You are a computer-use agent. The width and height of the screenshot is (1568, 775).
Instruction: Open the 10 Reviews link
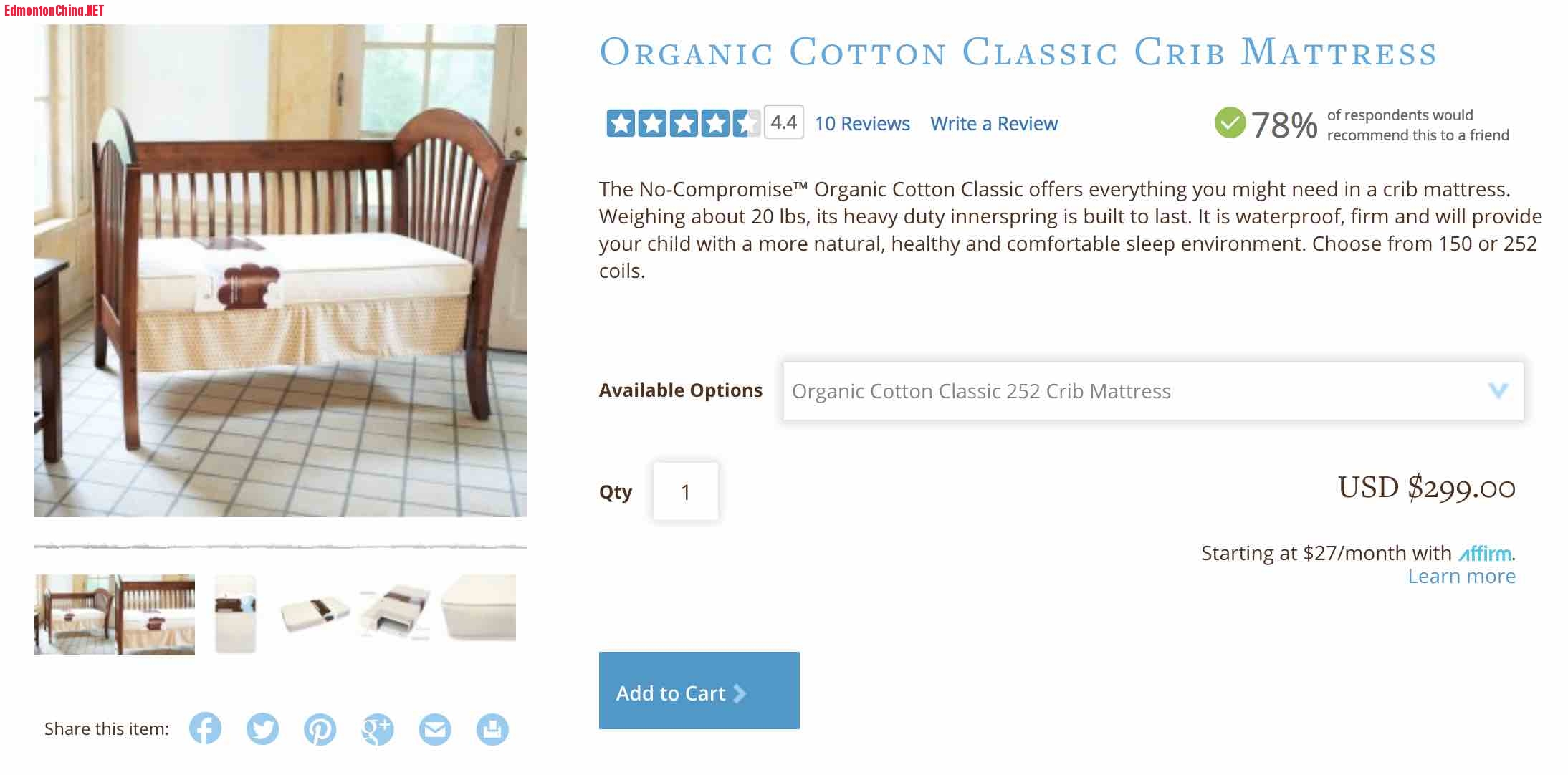coord(862,124)
